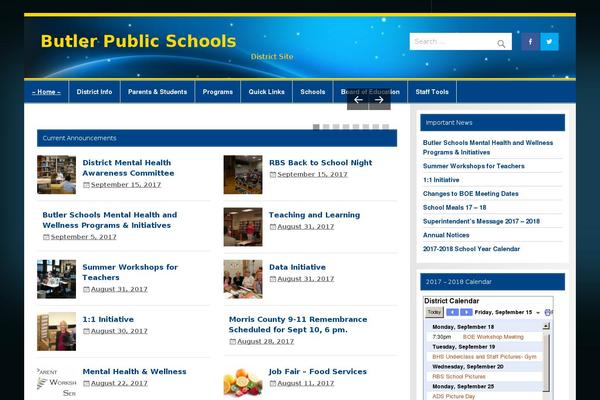Open Mental Health & Wellness article

click(x=134, y=372)
